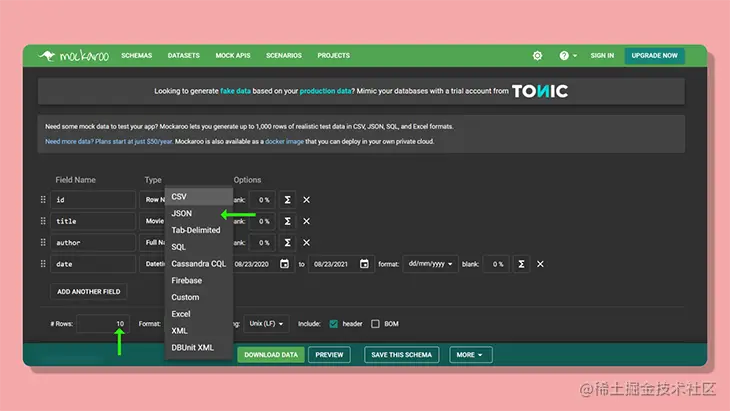The width and height of the screenshot is (730, 411).
Task: Click ADD ANOTHER FIELD button
Action: pyautogui.click(x=88, y=291)
